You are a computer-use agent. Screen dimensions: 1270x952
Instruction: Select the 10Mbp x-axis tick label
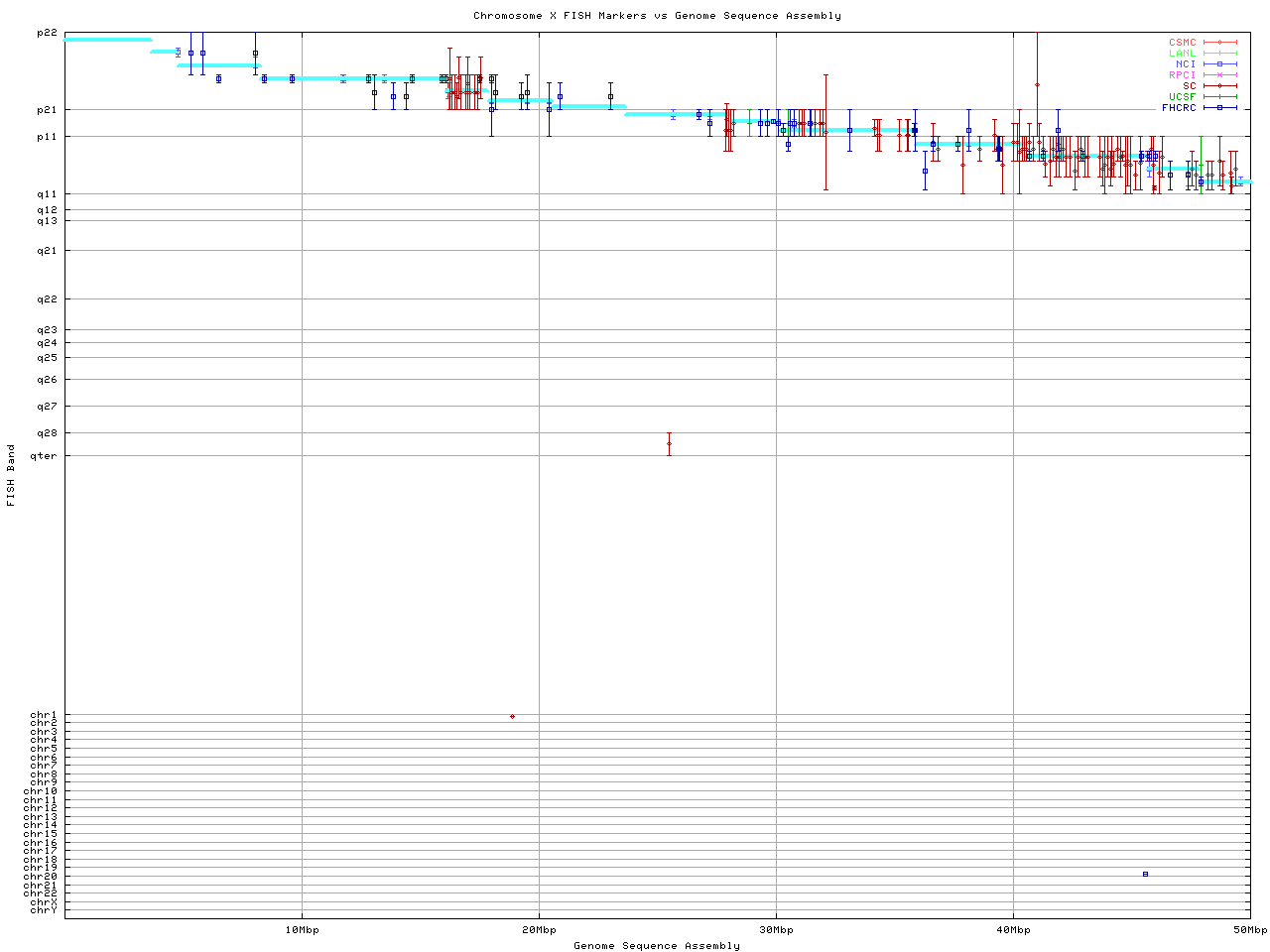[x=302, y=930]
